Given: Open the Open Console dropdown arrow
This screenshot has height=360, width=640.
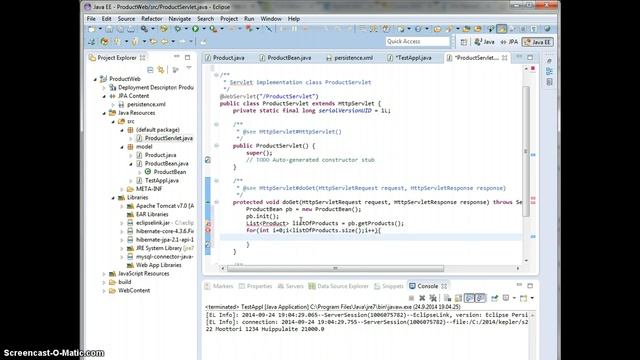Looking at the screenshot, I should click(532, 298).
